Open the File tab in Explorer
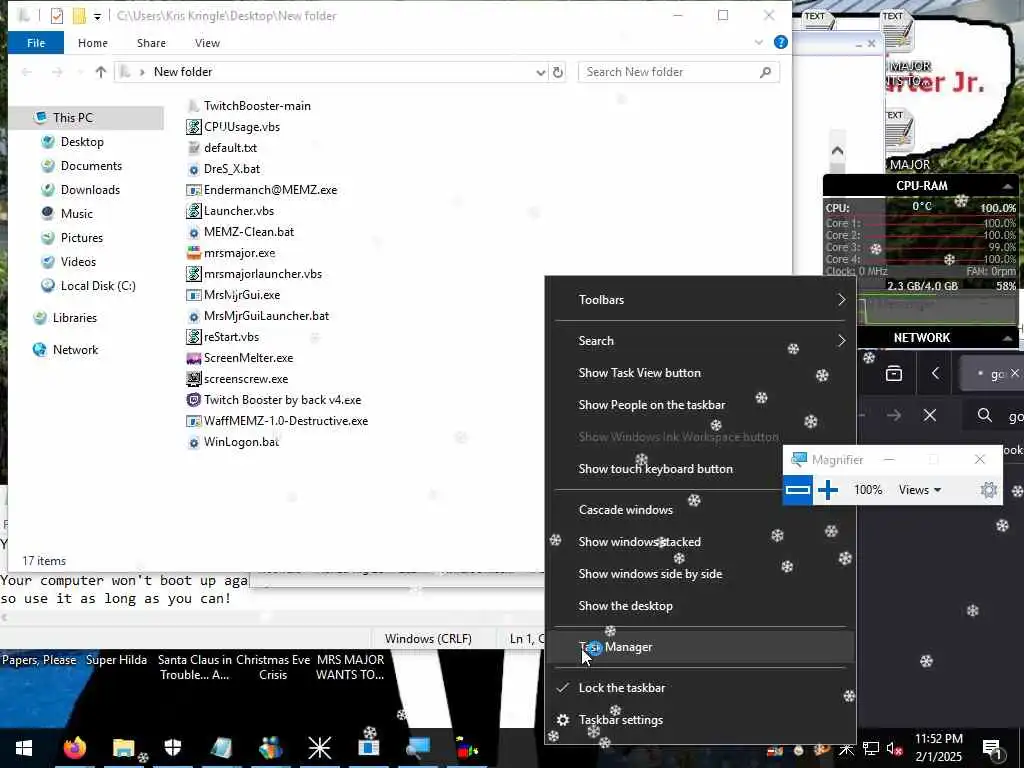The height and width of the screenshot is (768, 1024). click(36, 43)
